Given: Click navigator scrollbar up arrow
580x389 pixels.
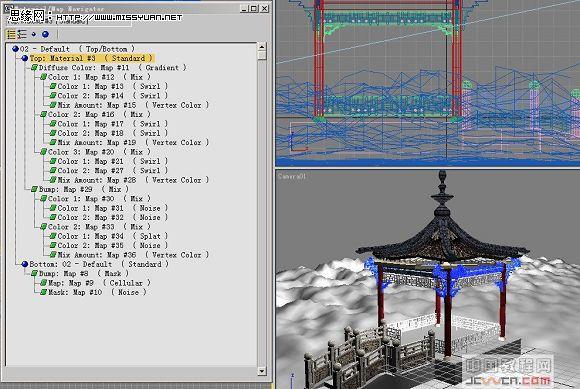Looking at the screenshot, I should click(262, 47).
